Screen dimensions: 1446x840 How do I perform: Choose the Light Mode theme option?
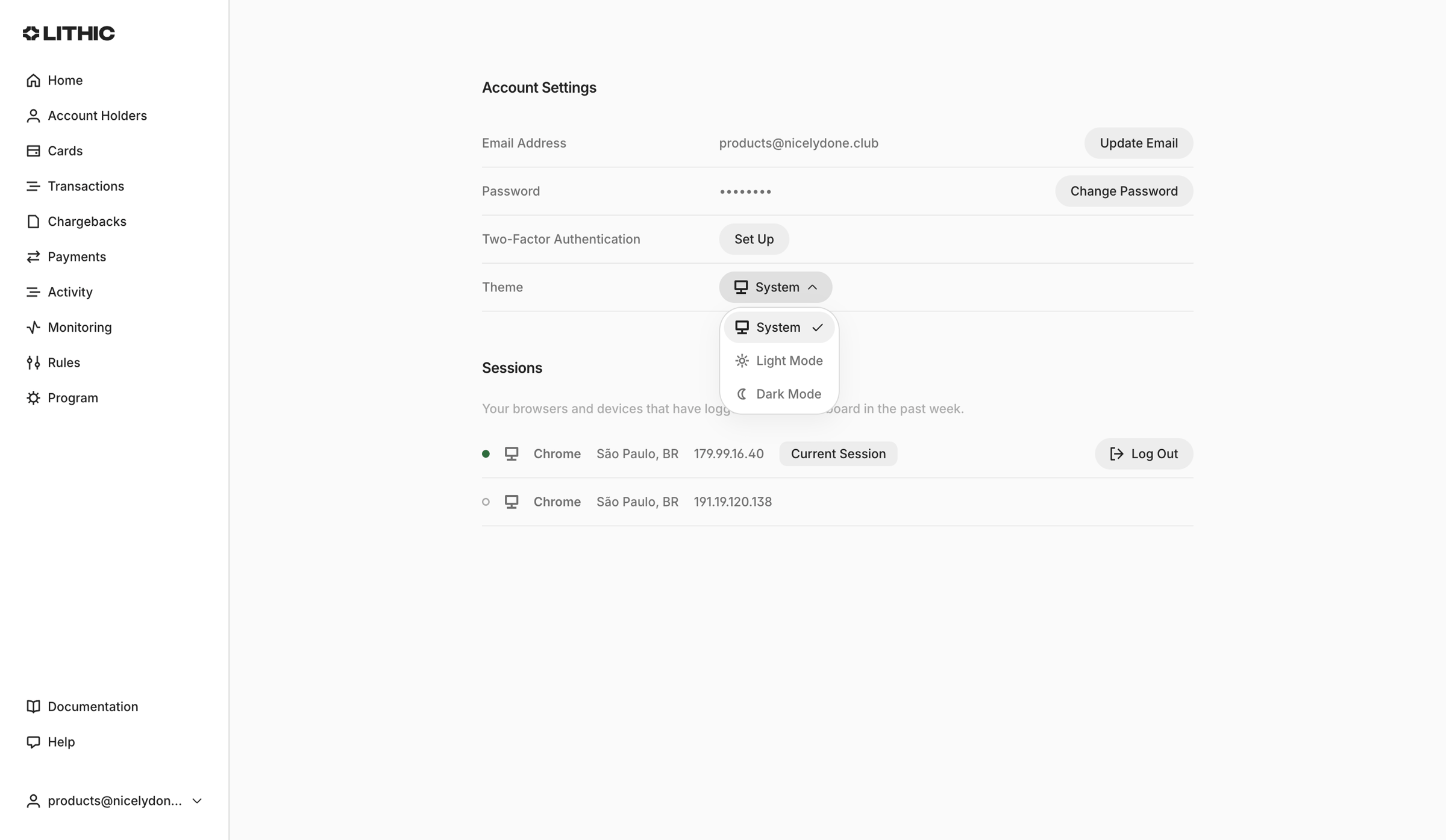779,361
